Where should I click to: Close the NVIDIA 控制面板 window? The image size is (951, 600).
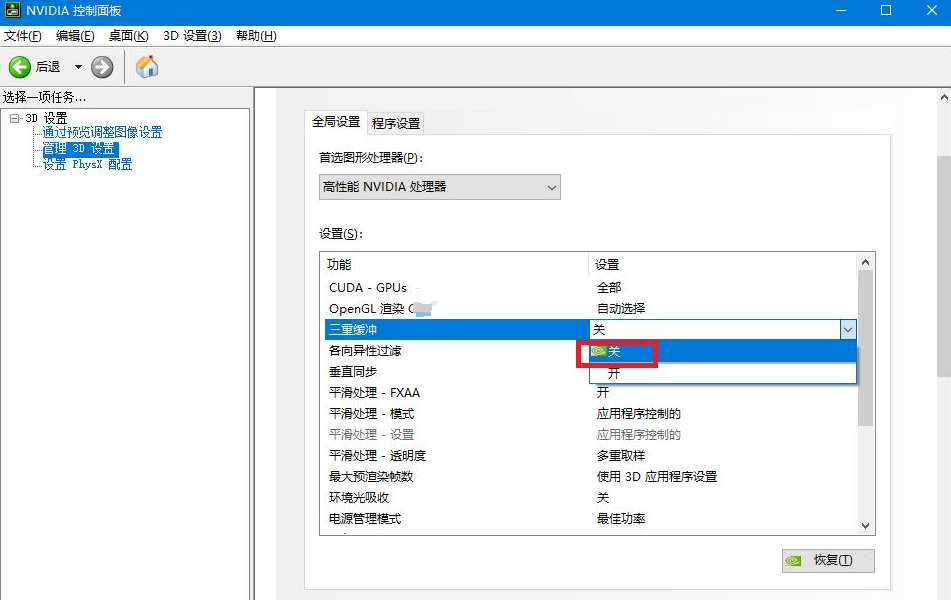(932, 11)
